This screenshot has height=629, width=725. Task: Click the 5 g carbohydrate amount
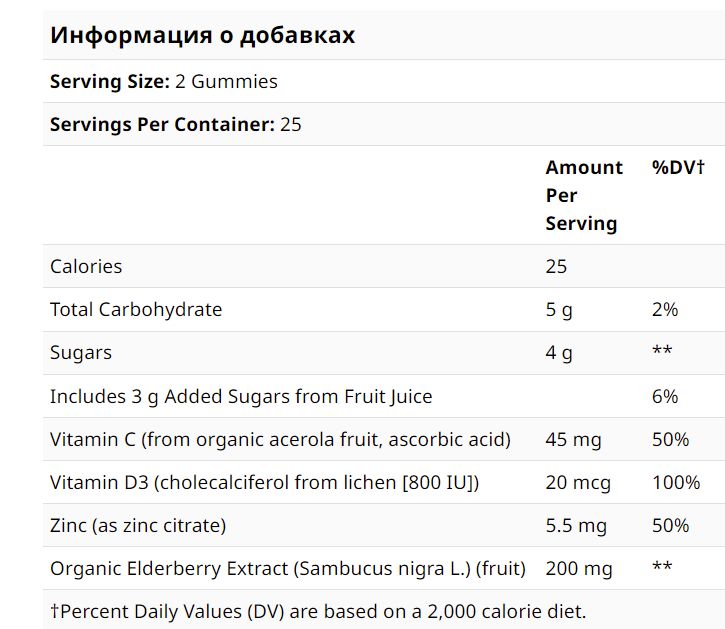tap(559, 310)
